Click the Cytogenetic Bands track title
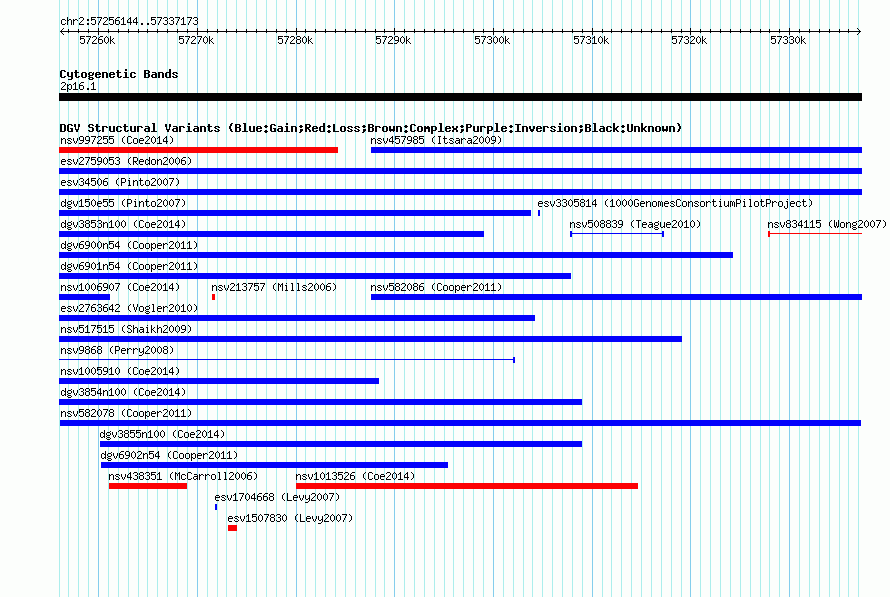 tap(119, 74)
